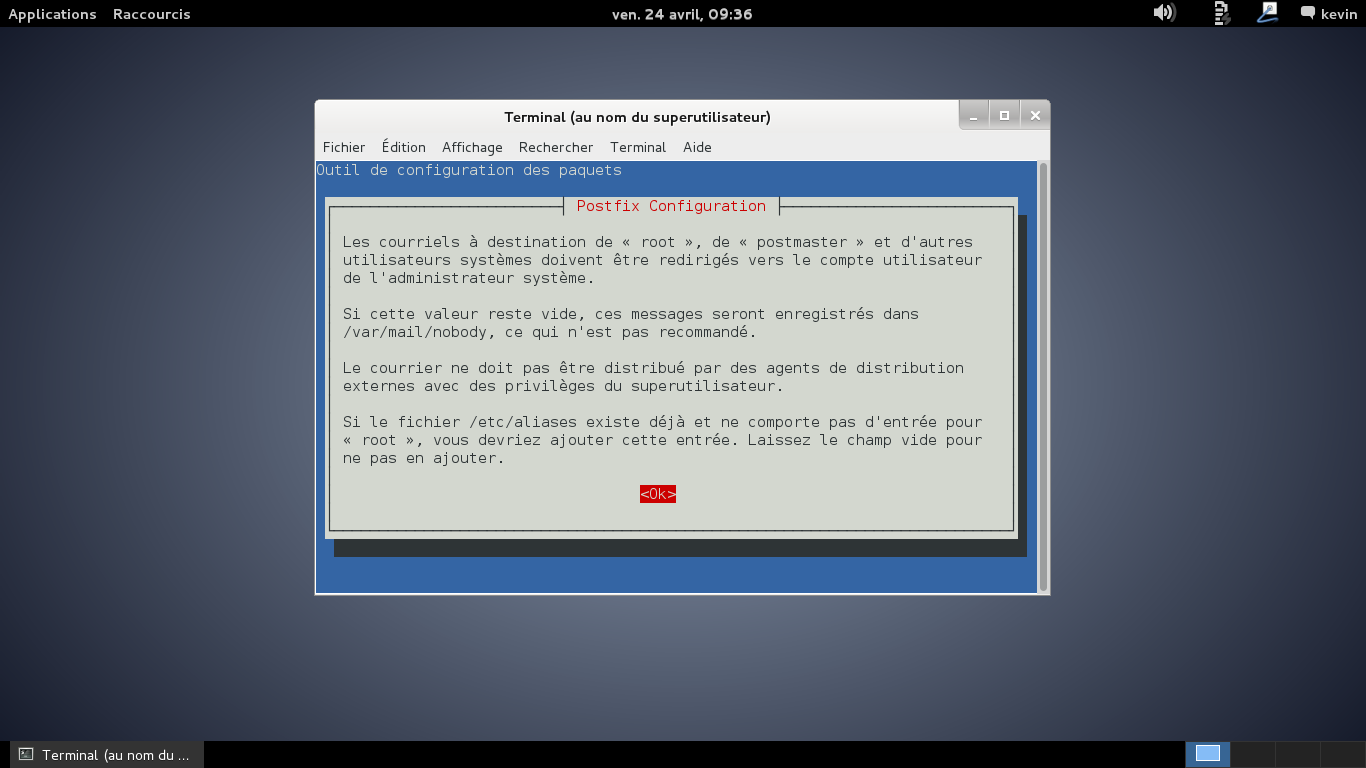
Task: Open the Terminal menu
Action: [638, 147]
